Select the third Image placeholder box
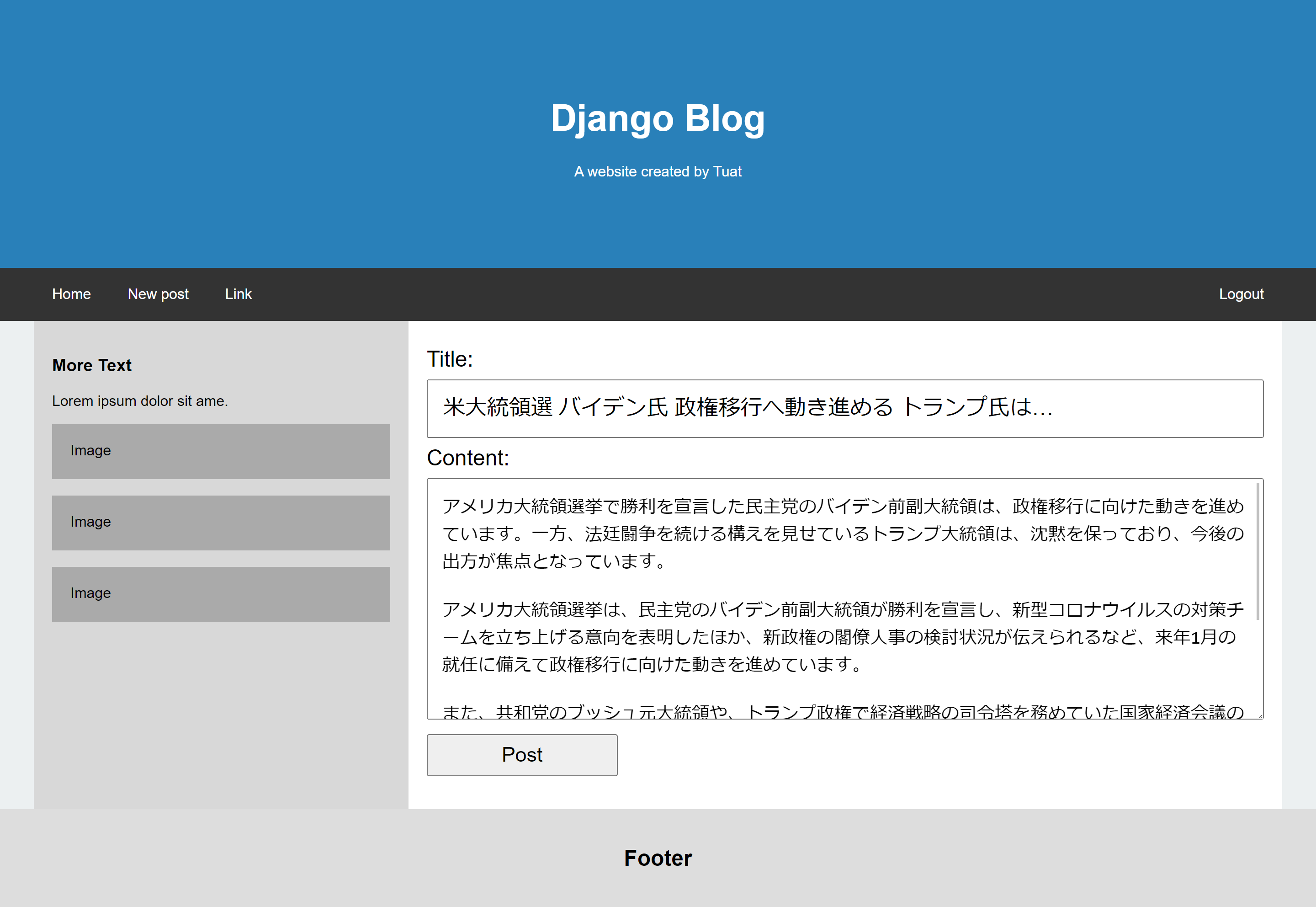This screenshot has width=1316, height=907. click(x=221, y=594)
